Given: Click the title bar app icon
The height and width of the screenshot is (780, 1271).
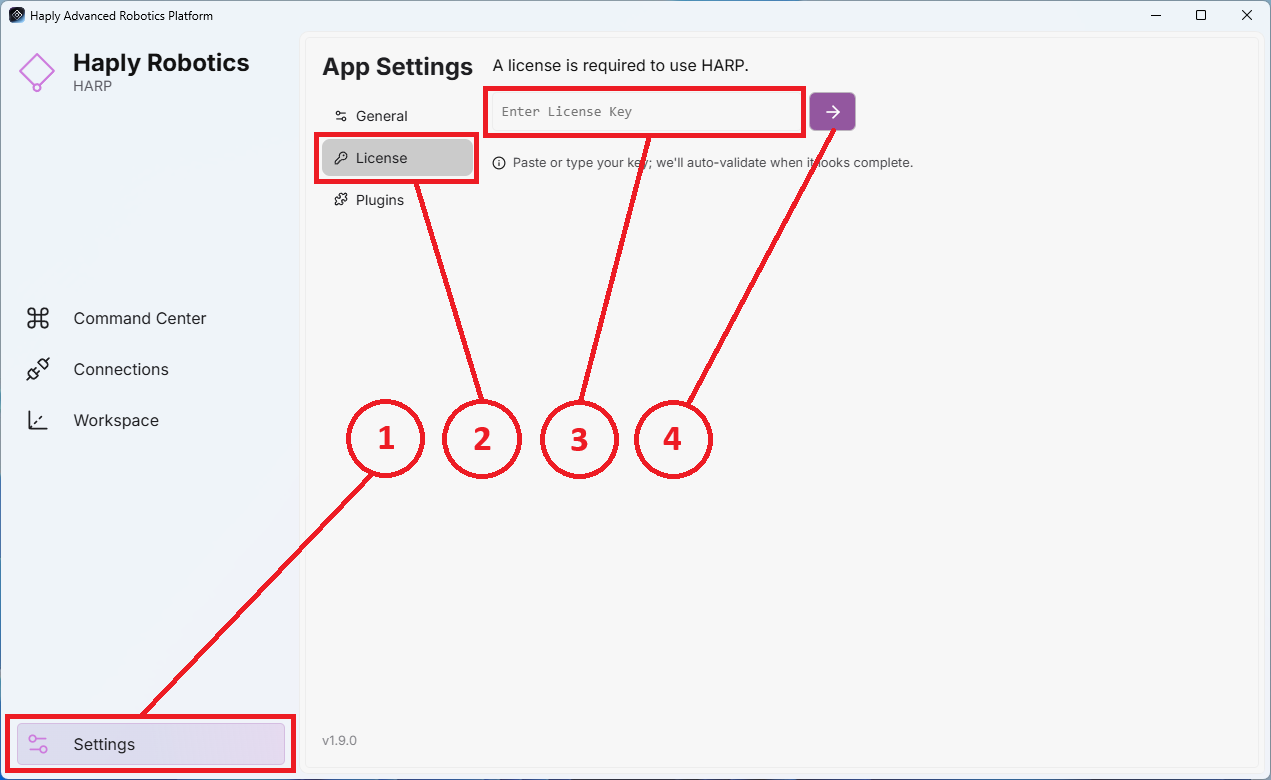Looking at the screenshot, I should coord(17,15).
